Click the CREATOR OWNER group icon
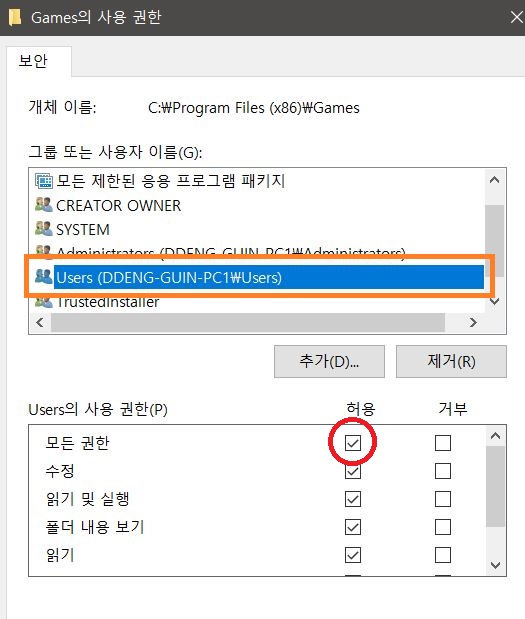 [x=43, y=204]
